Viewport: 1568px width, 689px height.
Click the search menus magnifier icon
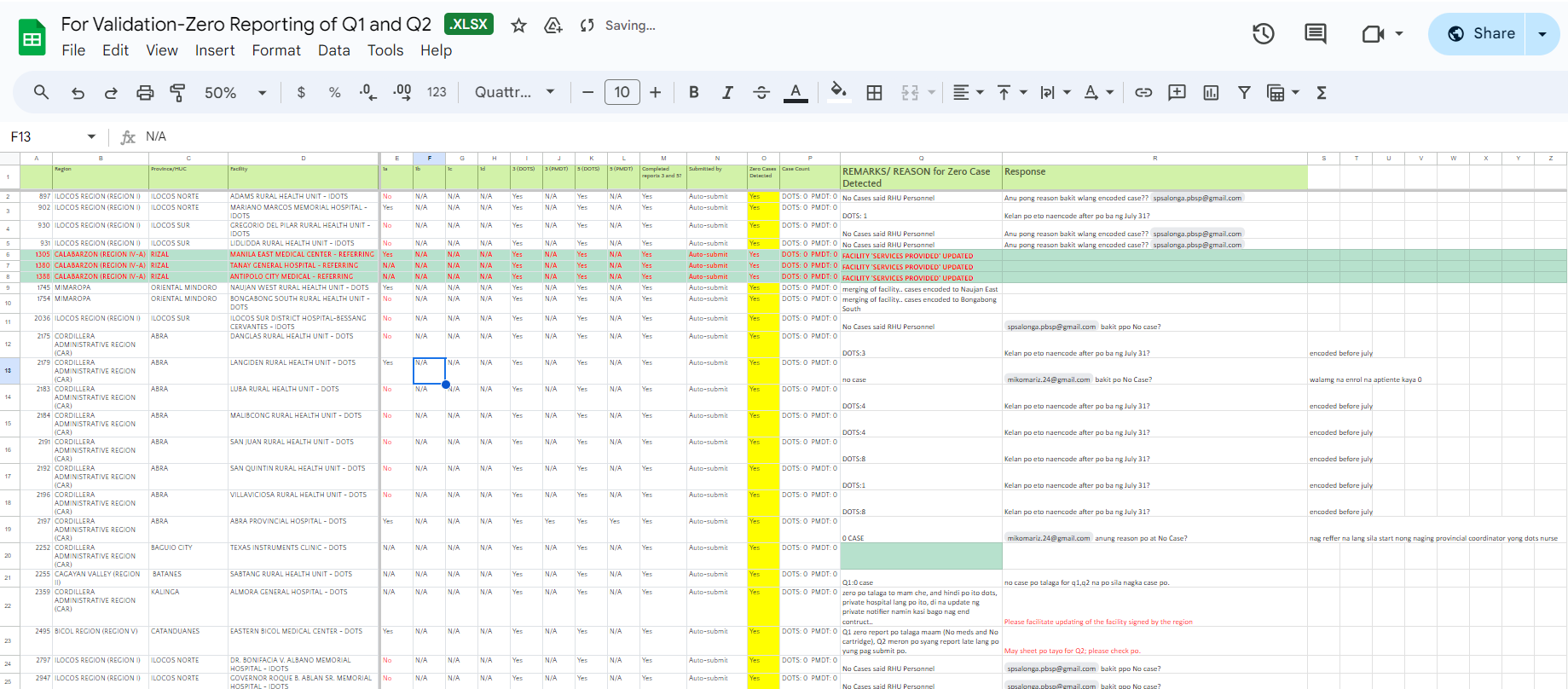coord(41,92)
